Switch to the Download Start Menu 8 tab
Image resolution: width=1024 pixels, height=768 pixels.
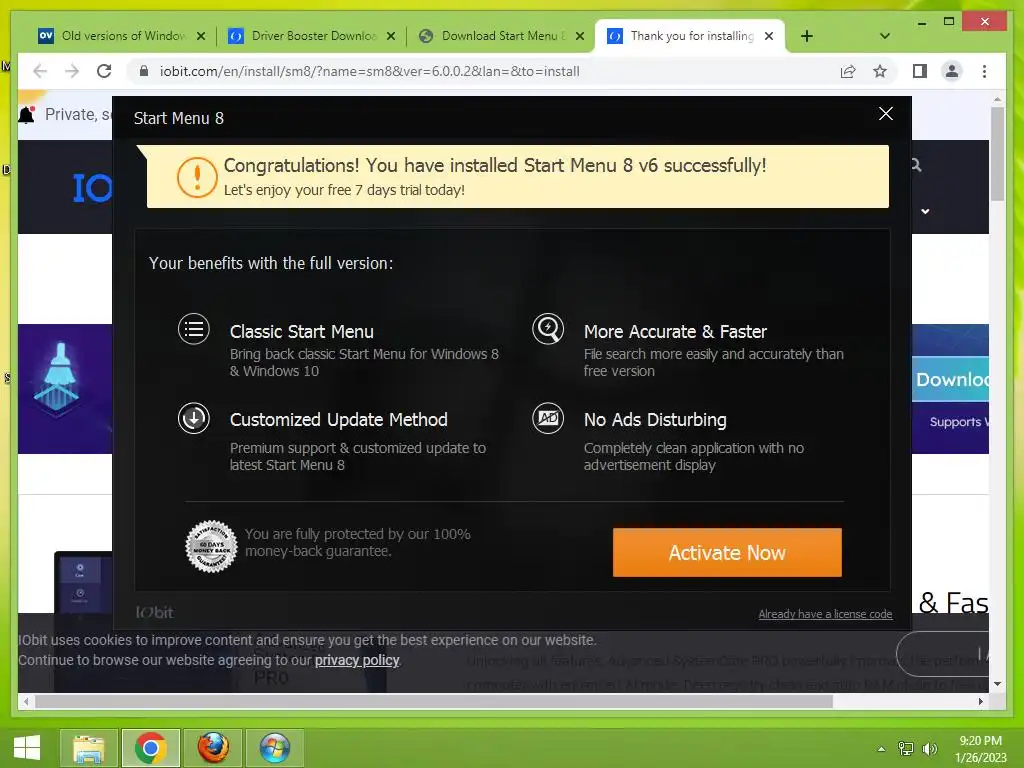tap(502, 36)
